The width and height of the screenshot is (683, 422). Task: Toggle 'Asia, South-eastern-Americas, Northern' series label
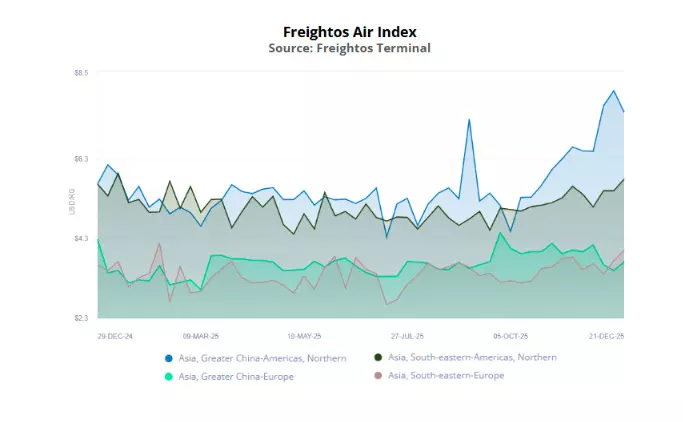(x=472, y=357)
